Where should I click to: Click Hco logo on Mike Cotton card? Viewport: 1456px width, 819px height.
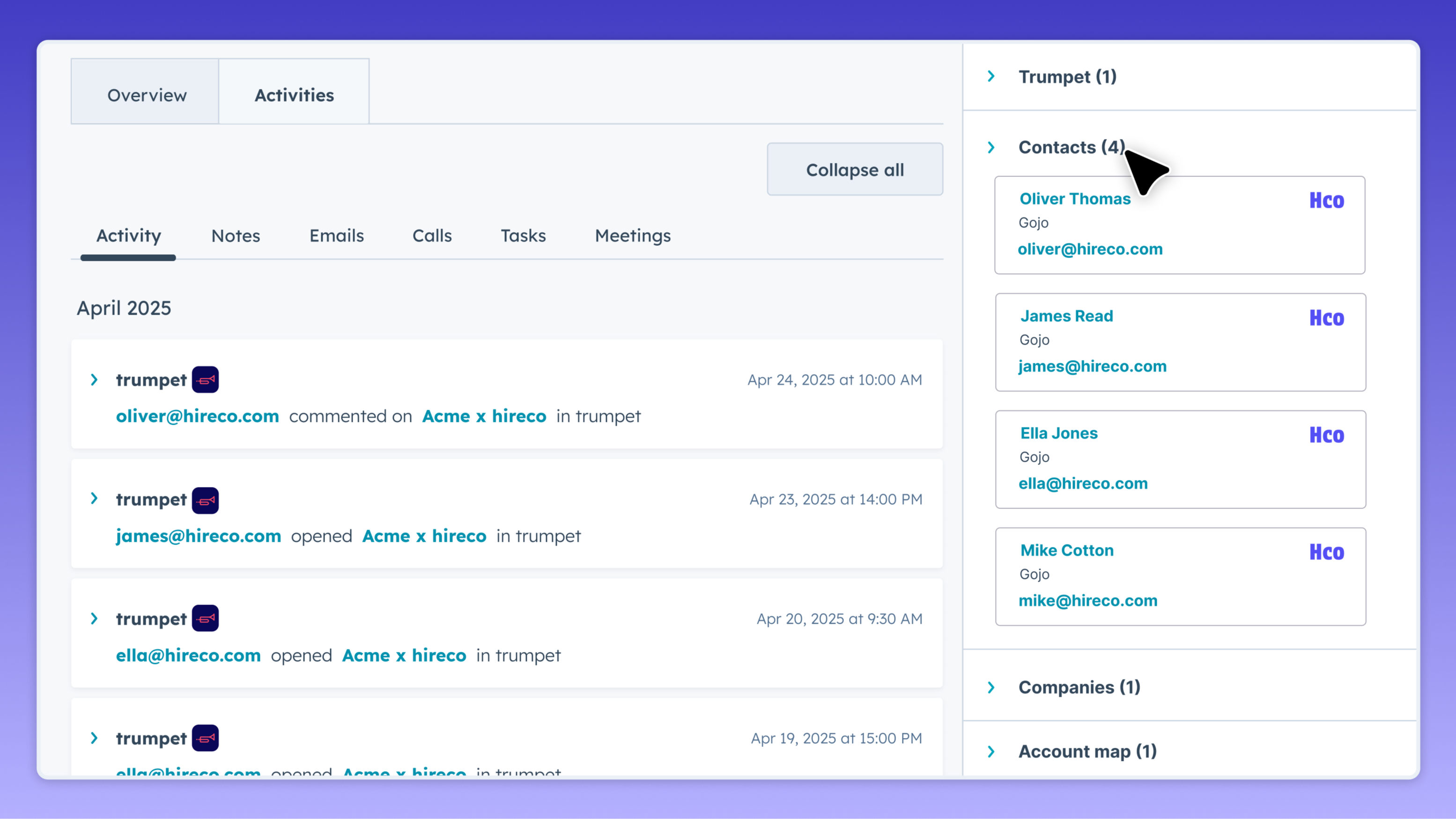(x=1327, y=552)
